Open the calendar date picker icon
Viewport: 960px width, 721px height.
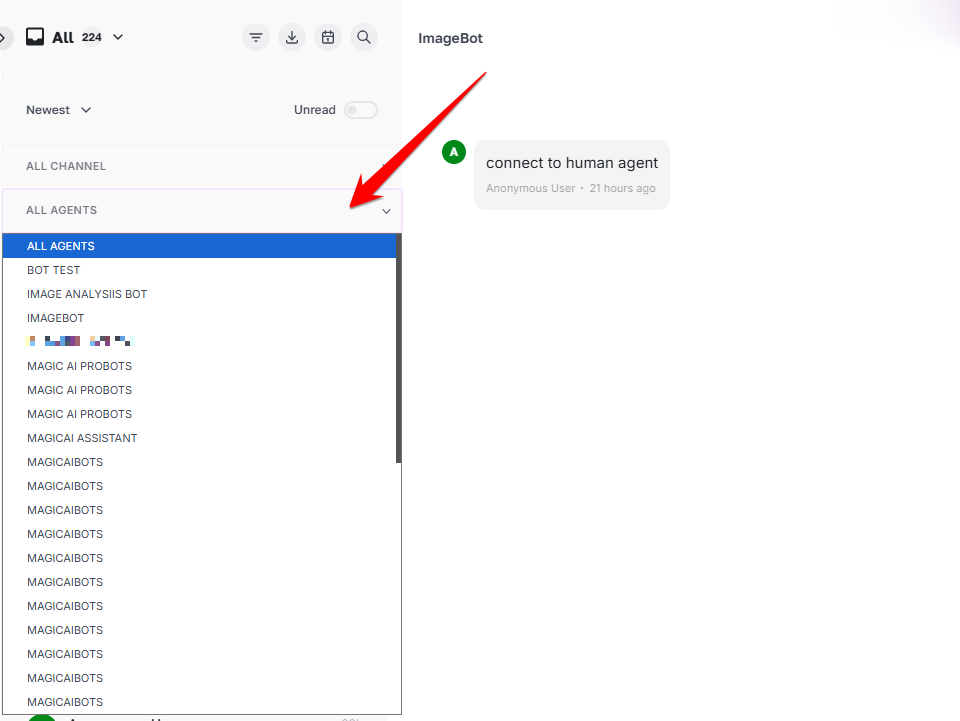(x=328, y=37)
